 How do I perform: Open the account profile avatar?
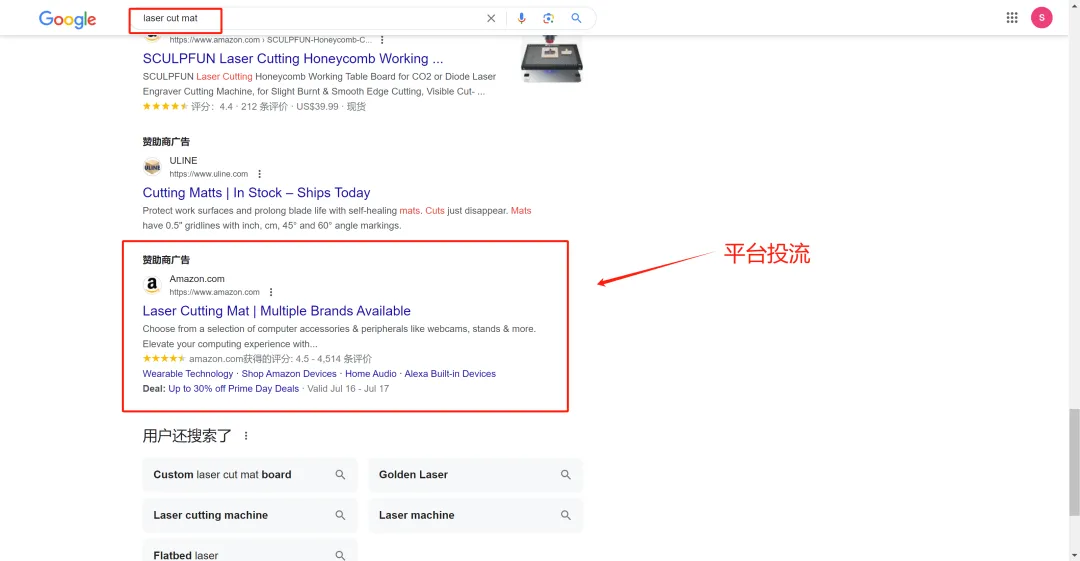[1041, 17]
